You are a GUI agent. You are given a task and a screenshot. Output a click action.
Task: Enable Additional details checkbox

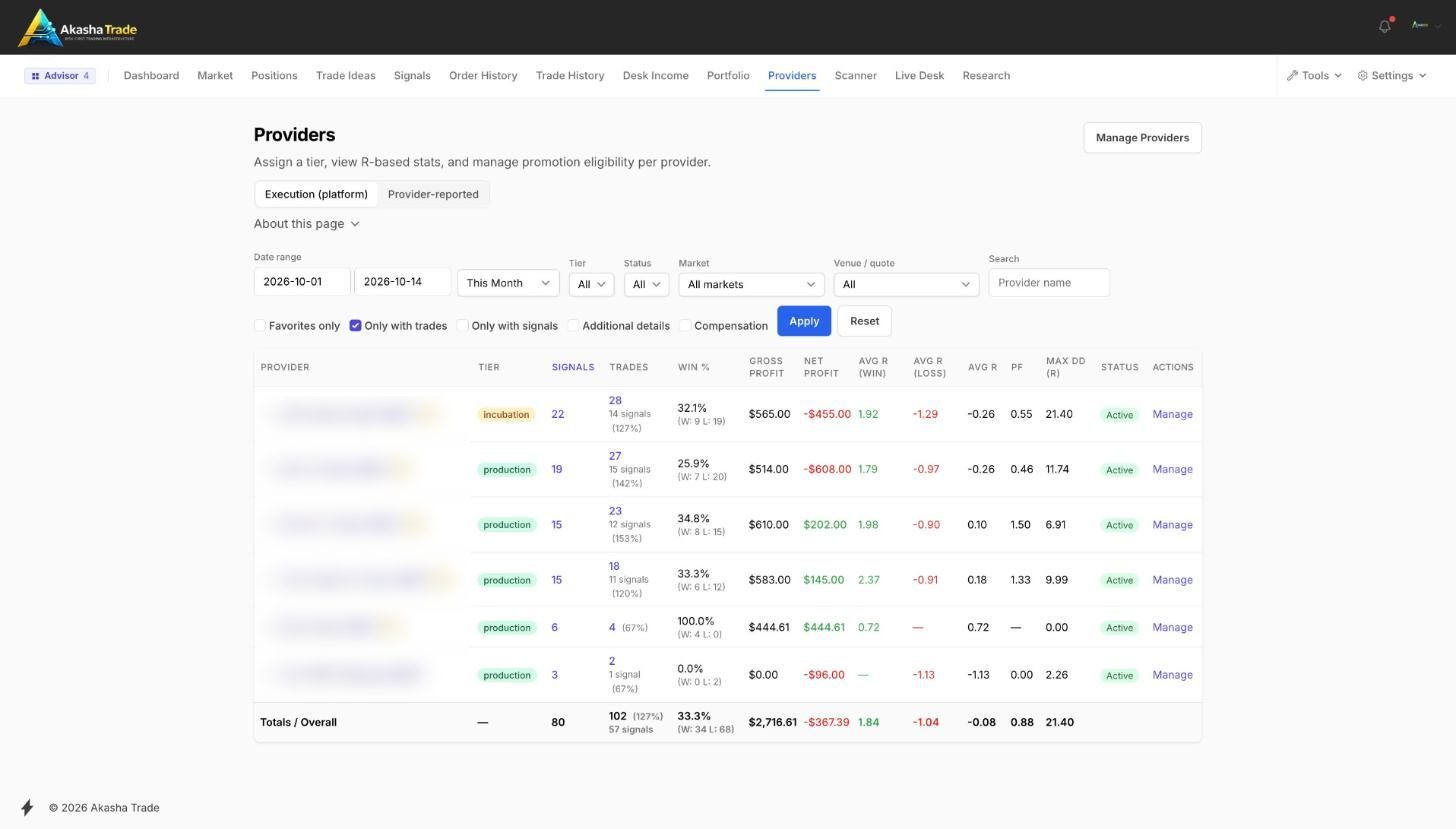point(574,326)
